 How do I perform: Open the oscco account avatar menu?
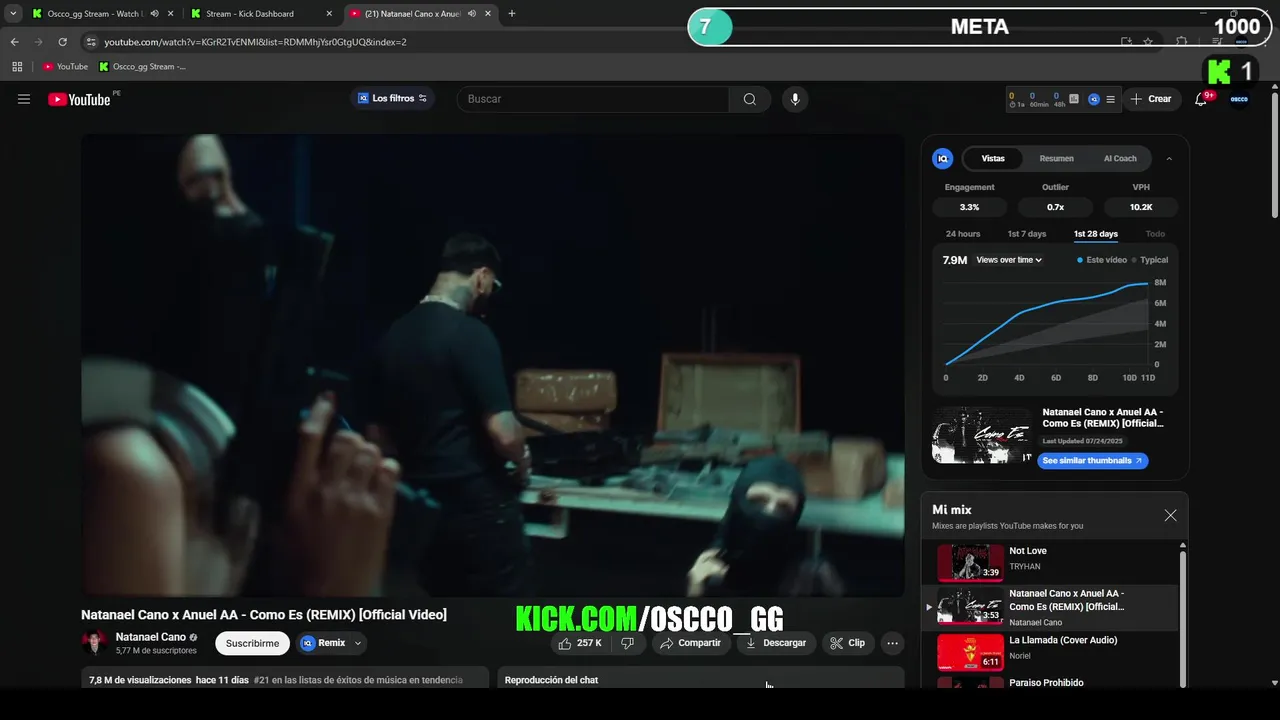click(x=1239, y=99)
